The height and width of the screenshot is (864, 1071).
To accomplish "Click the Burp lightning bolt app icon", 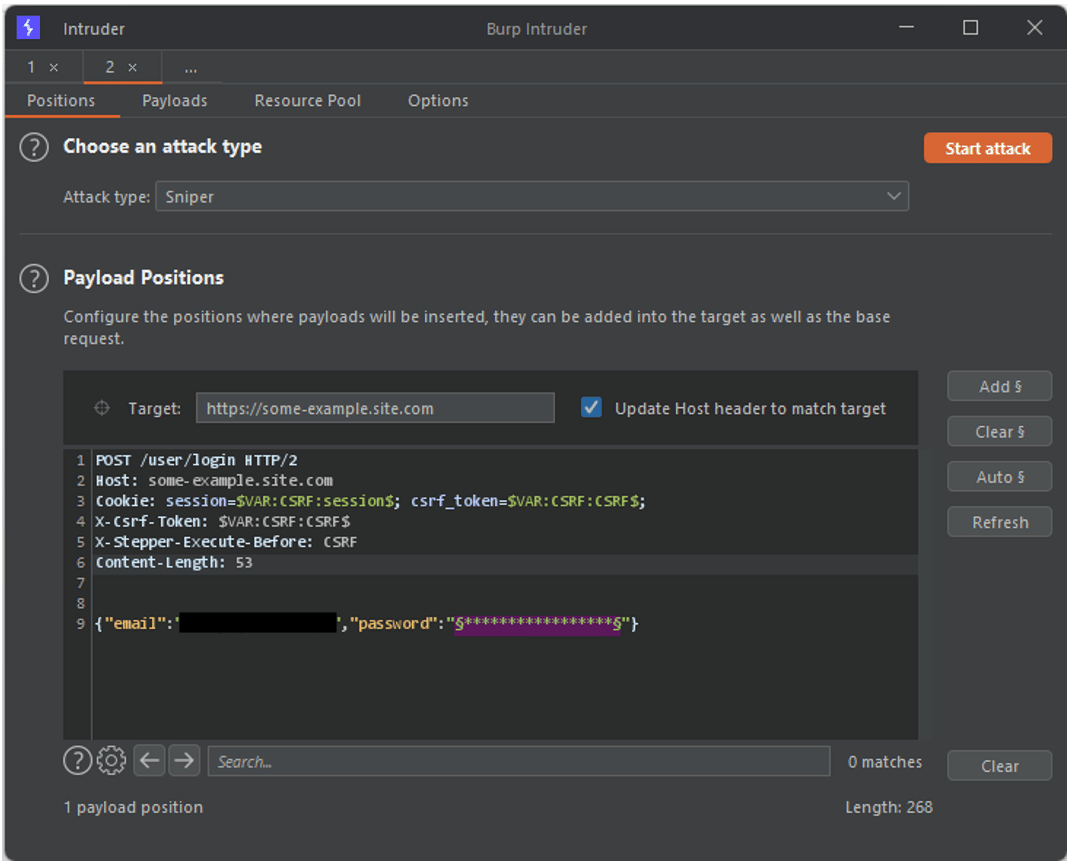I will click(27, 28).
